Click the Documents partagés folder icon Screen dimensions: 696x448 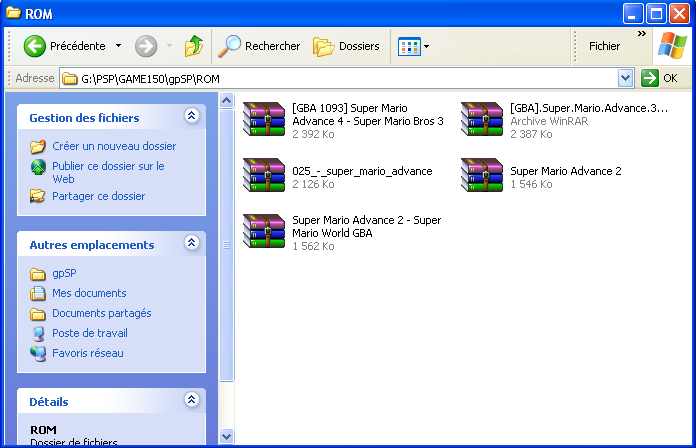(38, 314)
